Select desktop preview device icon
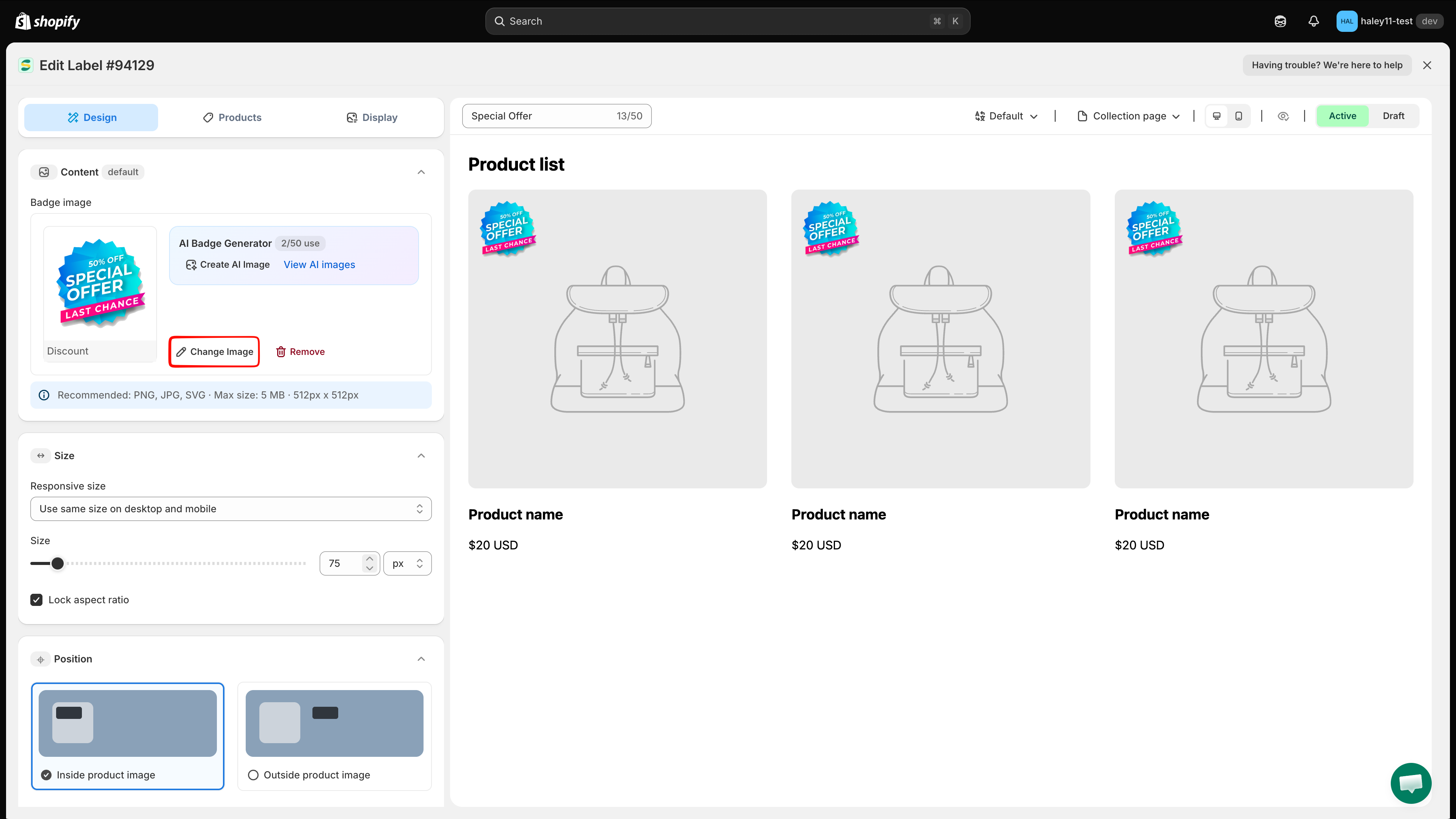The width and height of the screenshot is (1456, 819). (x=1216, y=116)
